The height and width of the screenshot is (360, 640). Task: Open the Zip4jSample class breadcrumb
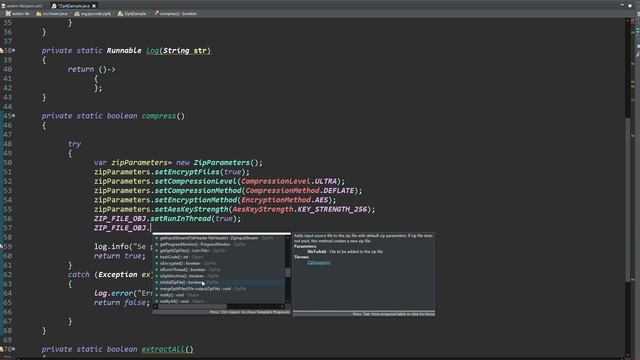click(132, 13)
